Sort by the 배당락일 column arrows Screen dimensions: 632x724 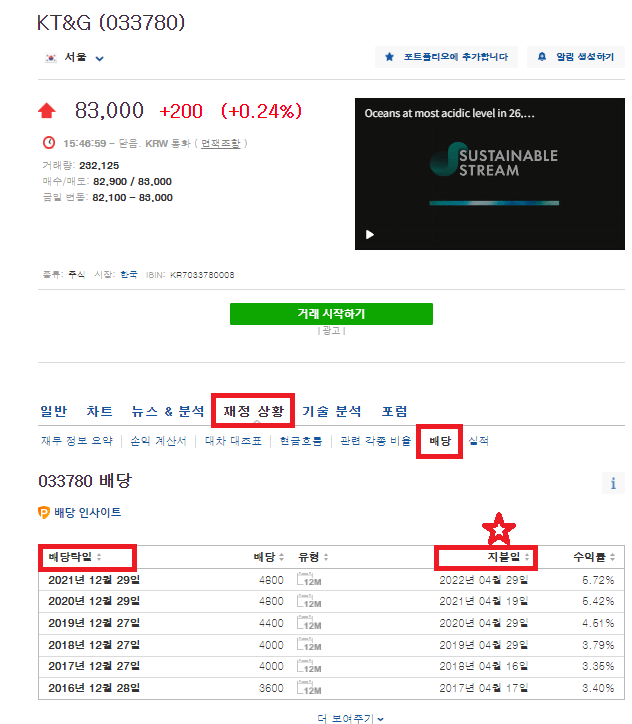(x=99, y=557)
